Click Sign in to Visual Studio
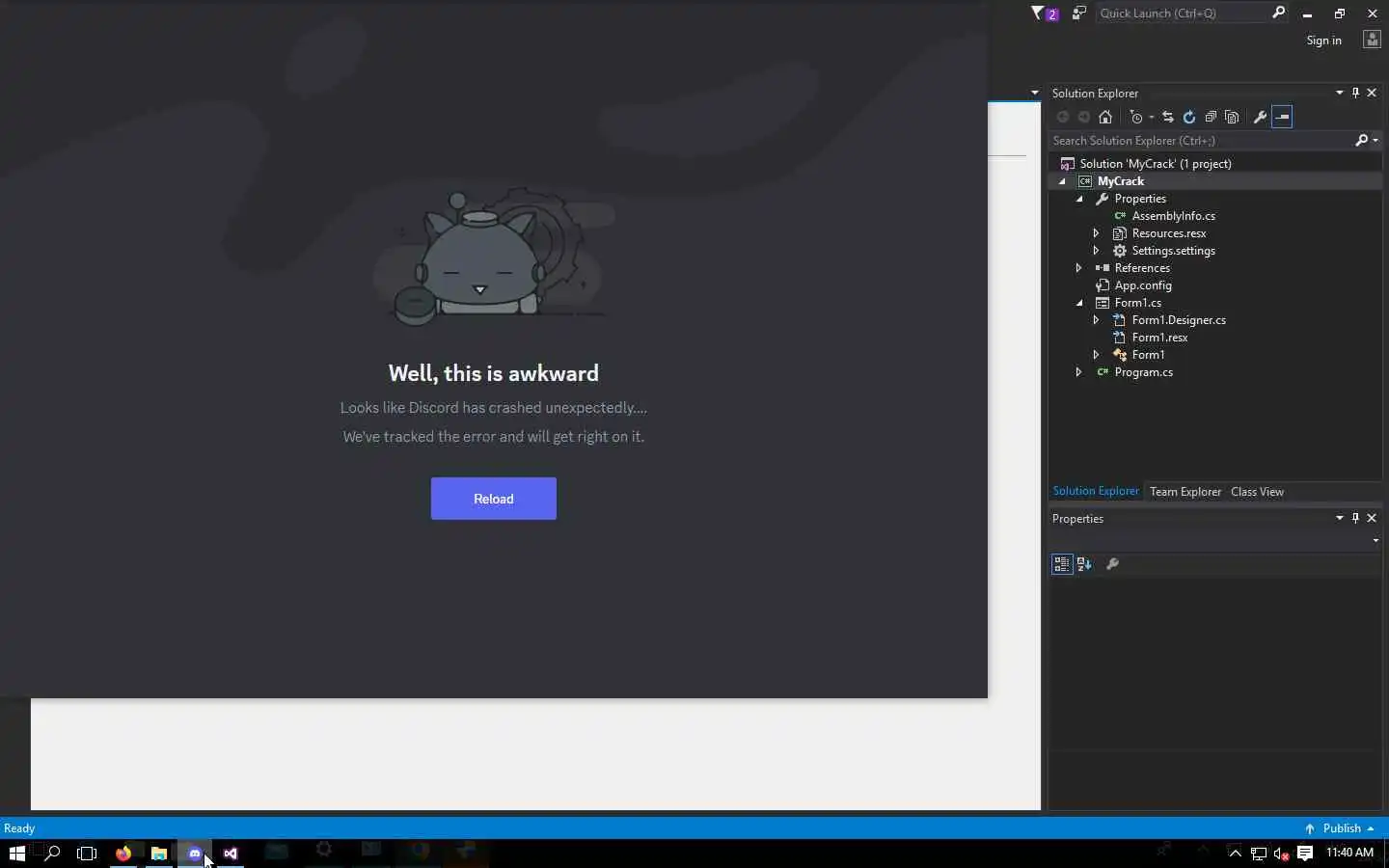Image resolution: width=1389 pixels, height=868 pixels. pos(1323,41)
